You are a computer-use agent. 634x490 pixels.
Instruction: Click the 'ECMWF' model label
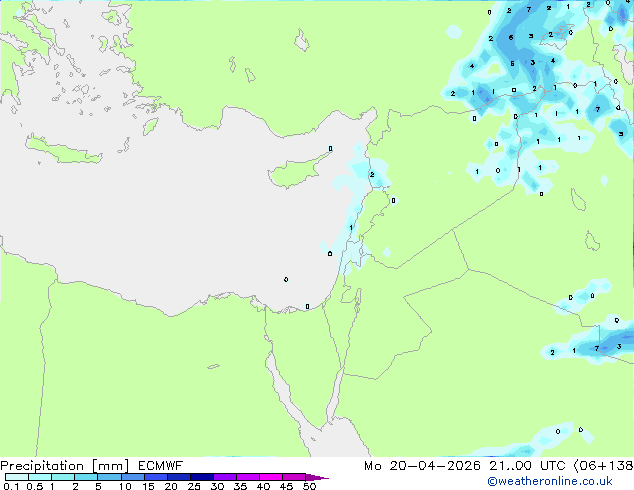(x=161, y=466)
